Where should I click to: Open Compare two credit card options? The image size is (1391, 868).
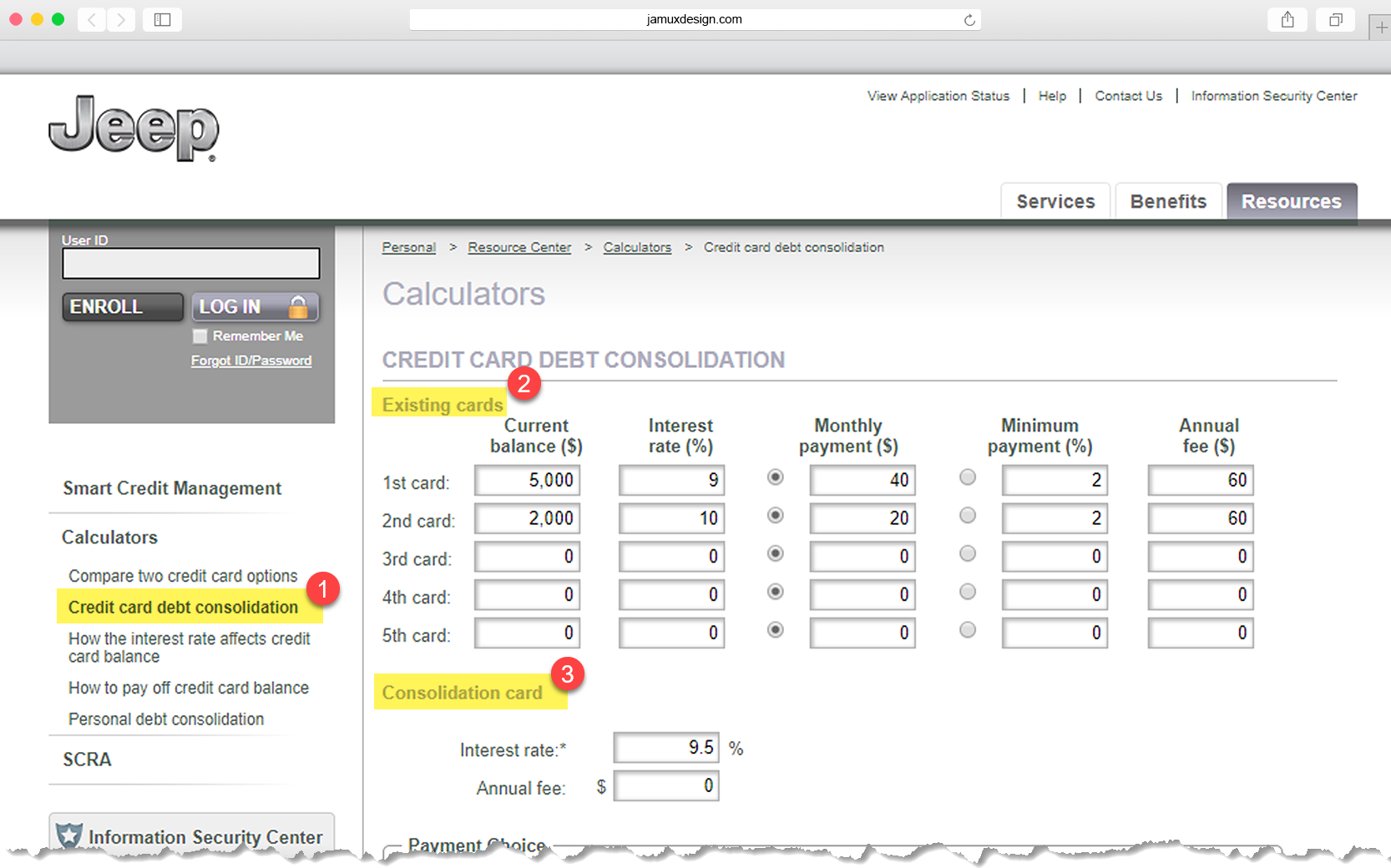click(x=183, y=576)
